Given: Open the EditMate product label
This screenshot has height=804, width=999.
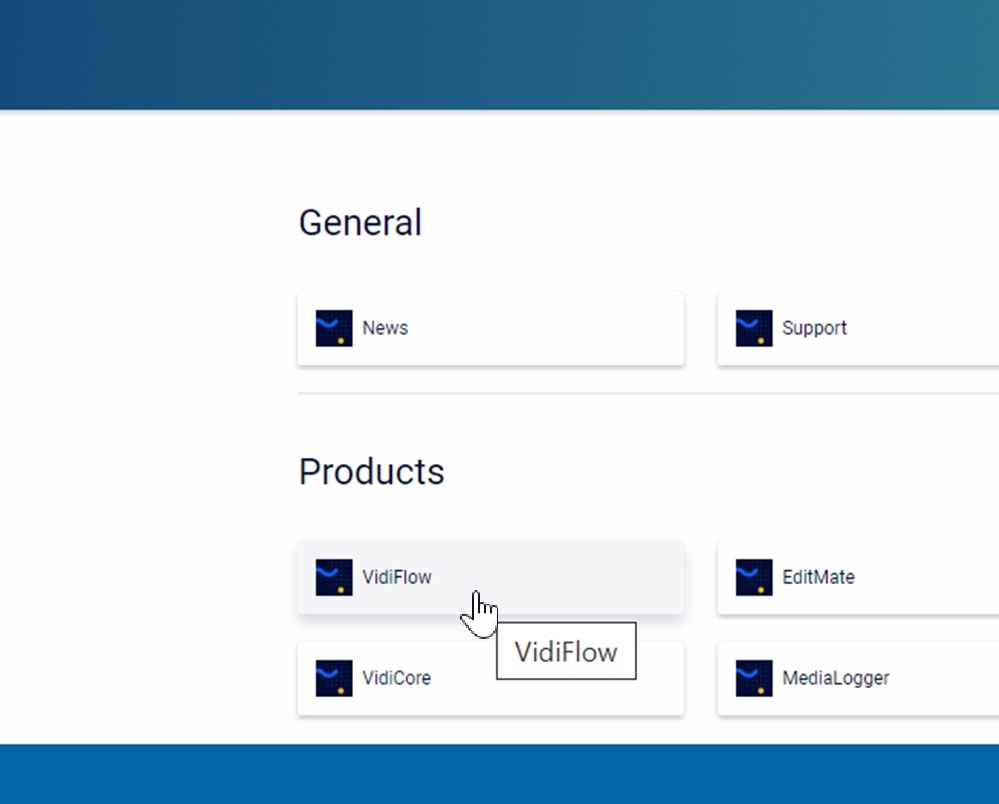Looking at the screenshot, I should (x=818, y=577).
